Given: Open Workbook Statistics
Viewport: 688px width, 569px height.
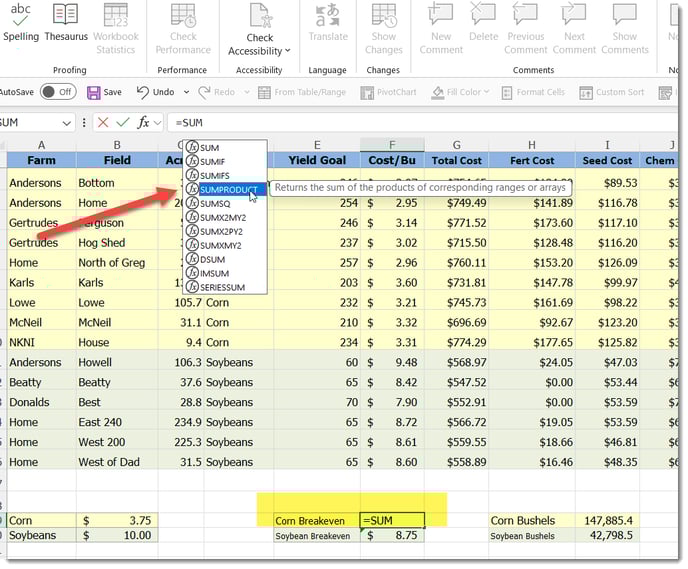Looking at the screenshot, I should coord(116,29).
